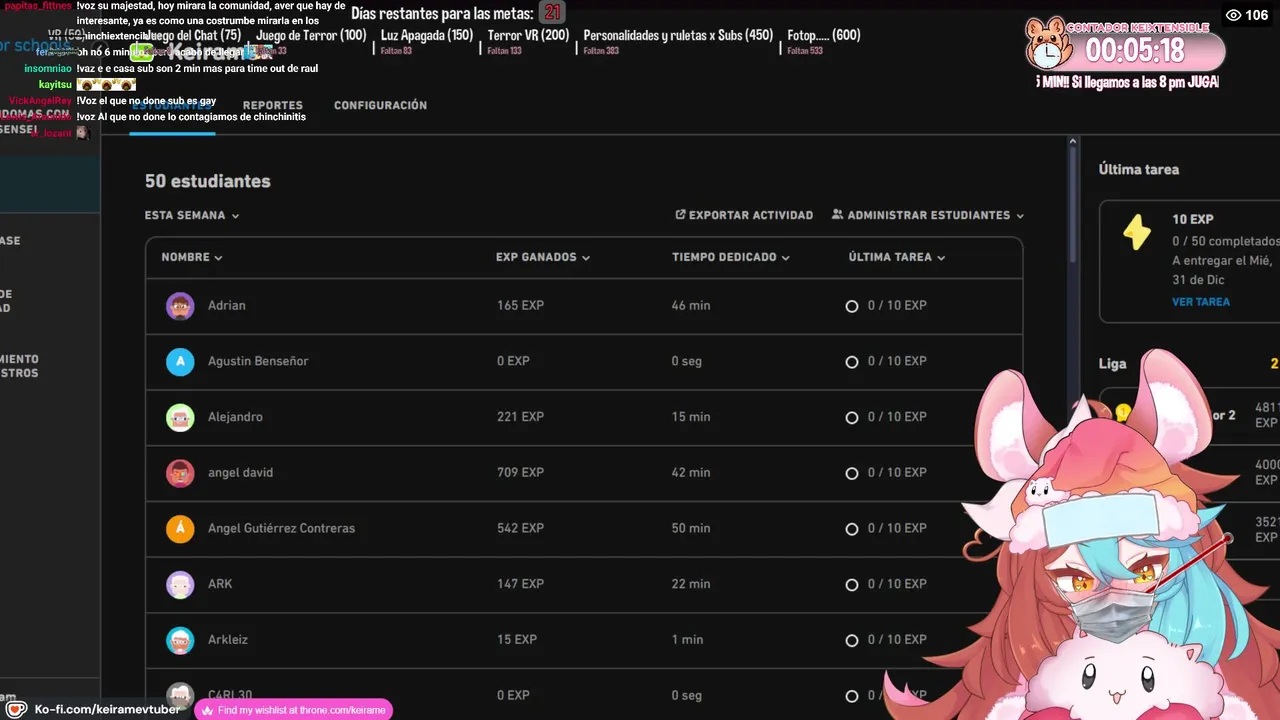
Task: Open student Adrian's name
Action: click(227, 306)
